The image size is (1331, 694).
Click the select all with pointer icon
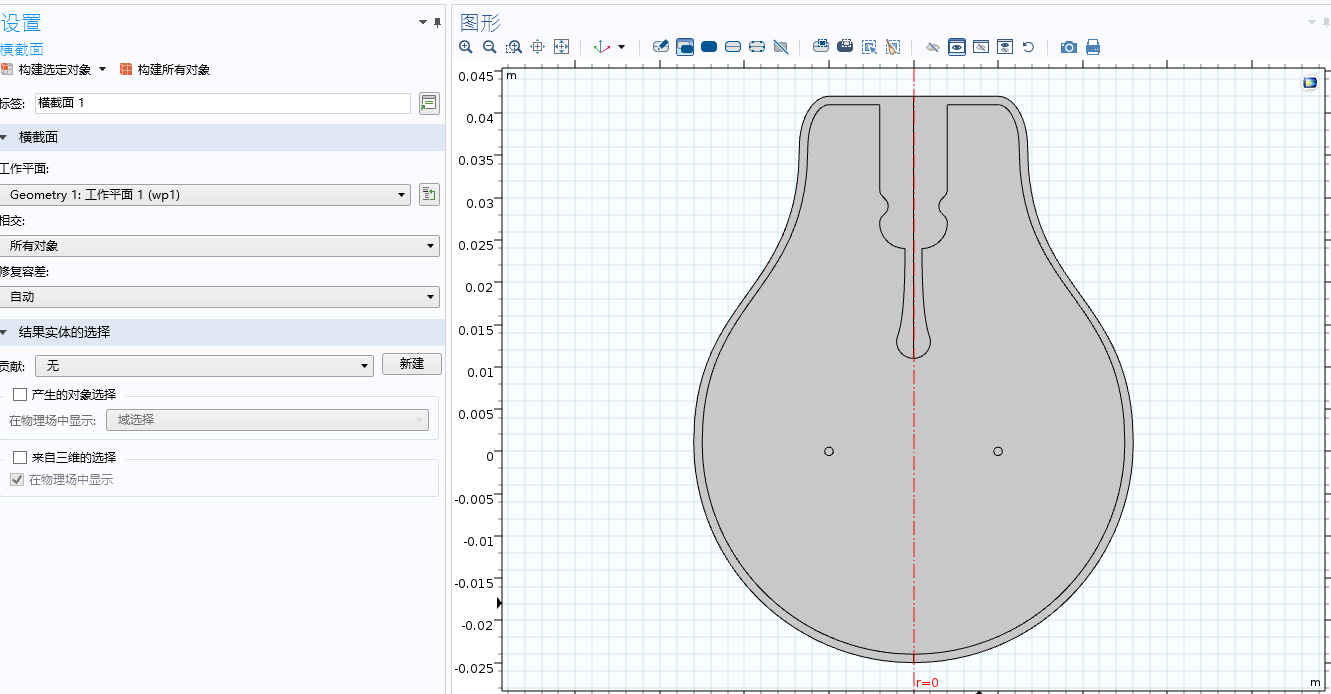coord(869,47)
